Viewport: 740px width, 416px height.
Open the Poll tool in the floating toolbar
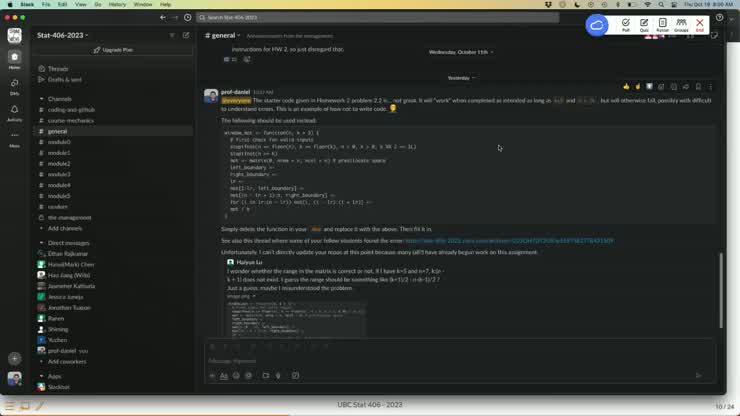tap(626, 24)
